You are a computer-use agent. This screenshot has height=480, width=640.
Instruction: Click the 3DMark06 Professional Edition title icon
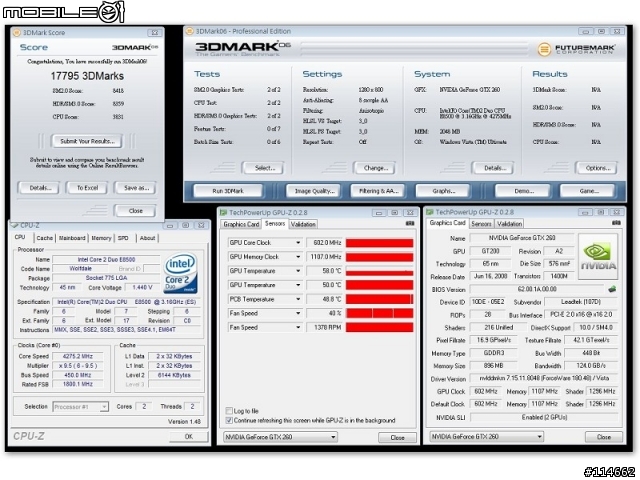[189, 31]
